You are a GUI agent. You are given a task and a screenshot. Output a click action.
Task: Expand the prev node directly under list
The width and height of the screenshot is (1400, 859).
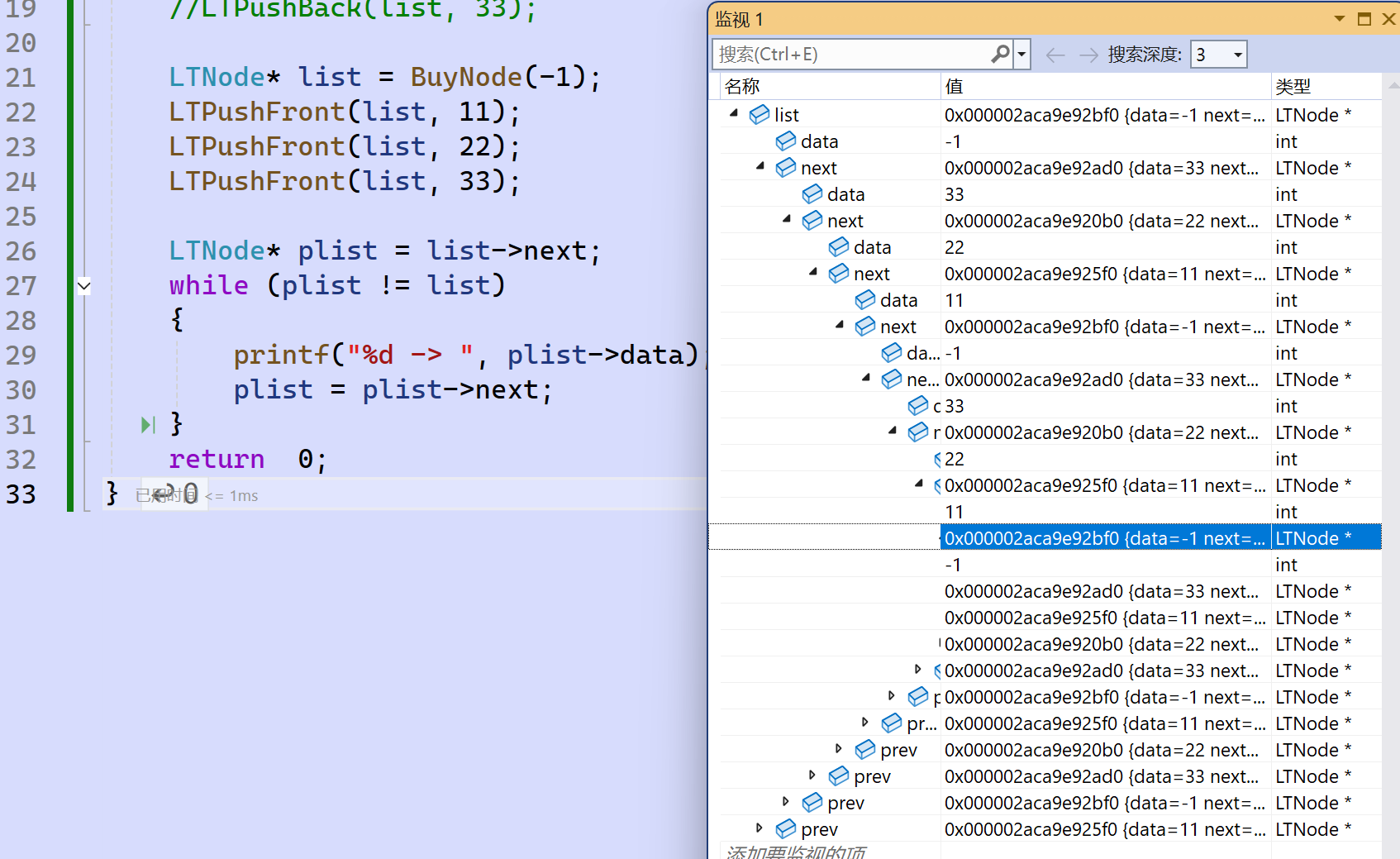tap(760, 828)
